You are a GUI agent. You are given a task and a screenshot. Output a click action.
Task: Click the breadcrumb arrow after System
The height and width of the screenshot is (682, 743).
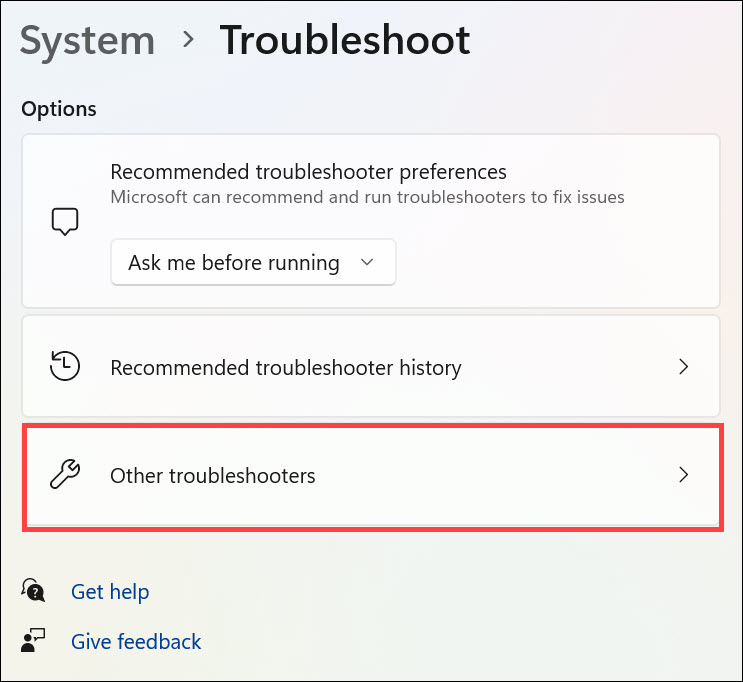click(x=187, y=42)
